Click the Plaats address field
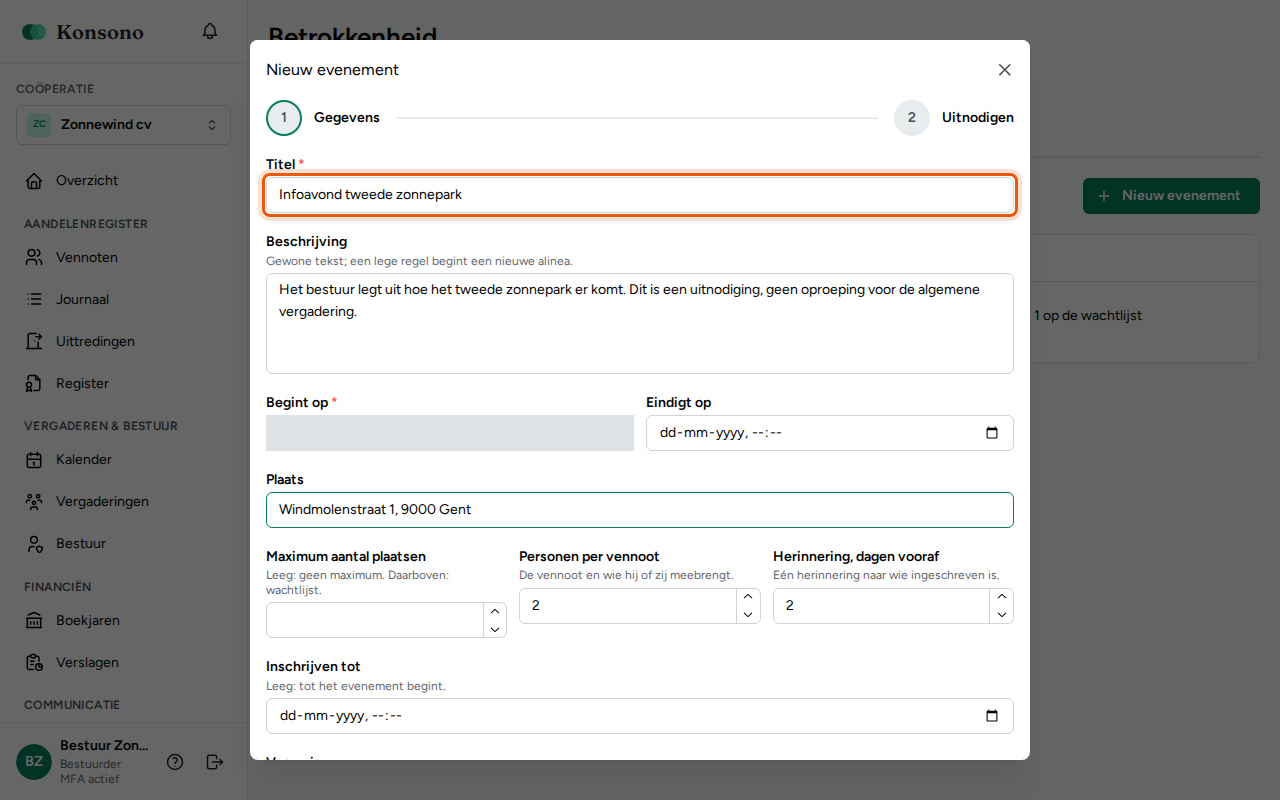 click(x=640, y=510)
